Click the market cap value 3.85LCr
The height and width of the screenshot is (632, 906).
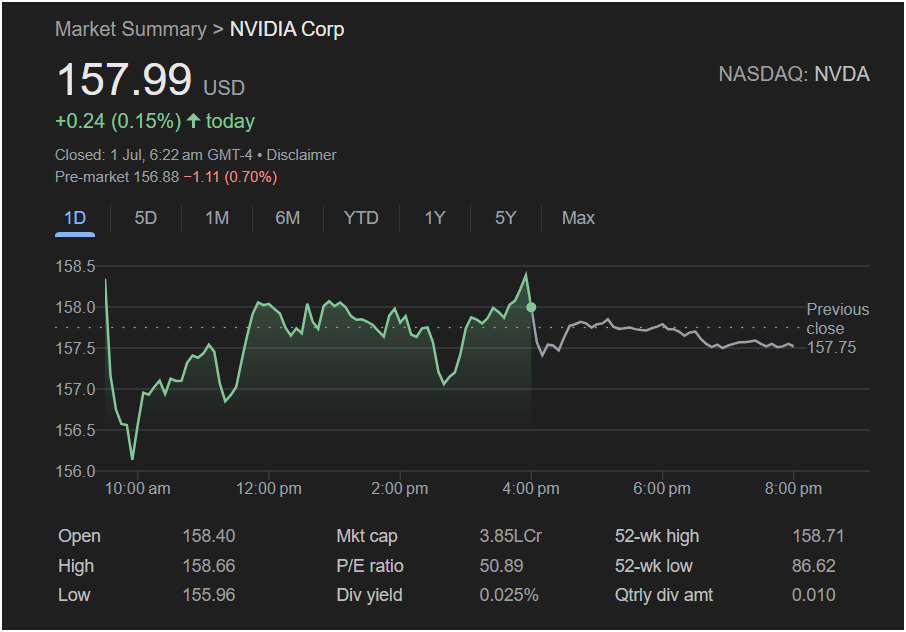[x=511, y=536]
